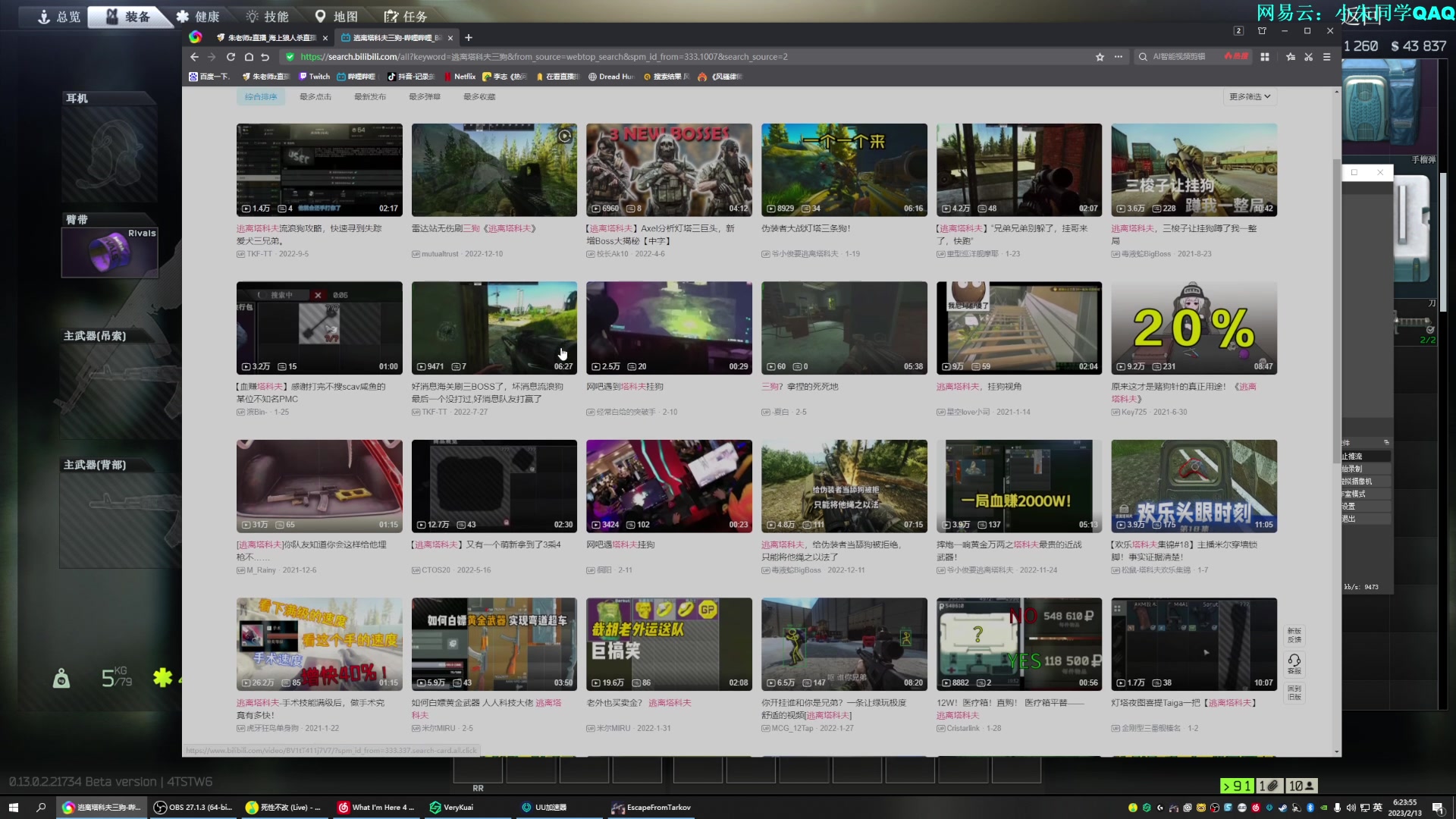Close the 逃离塔科夫三狗 bilibili tab

[450, 38]
